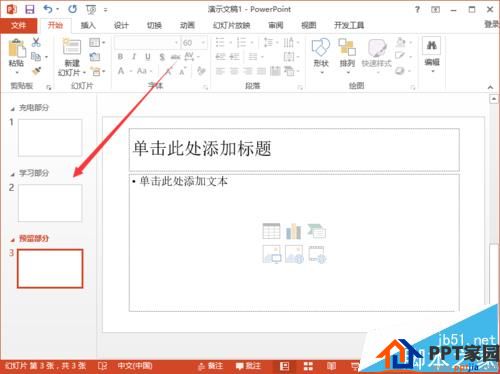Viewport: 500px width, 374px height.
Task: Switch to the Slide Show tab
Action: click(231, 25)
